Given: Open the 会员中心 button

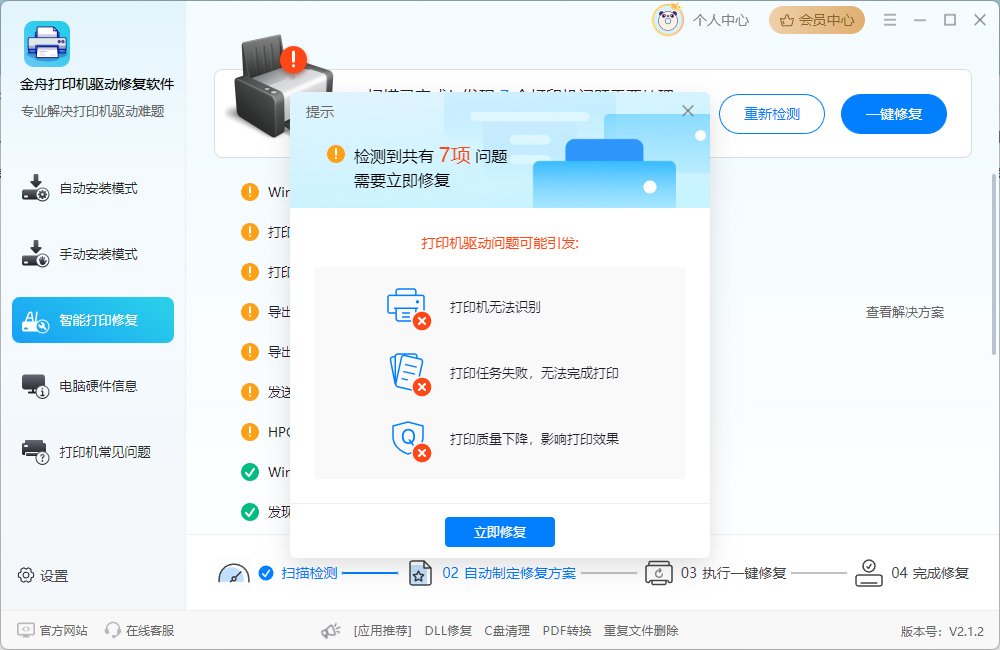Looking at the screenshot, I should 816,20.
